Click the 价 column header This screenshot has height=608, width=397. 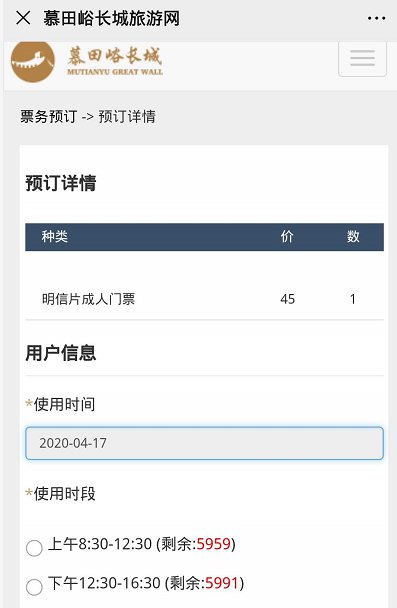click(x=287, y=236)
